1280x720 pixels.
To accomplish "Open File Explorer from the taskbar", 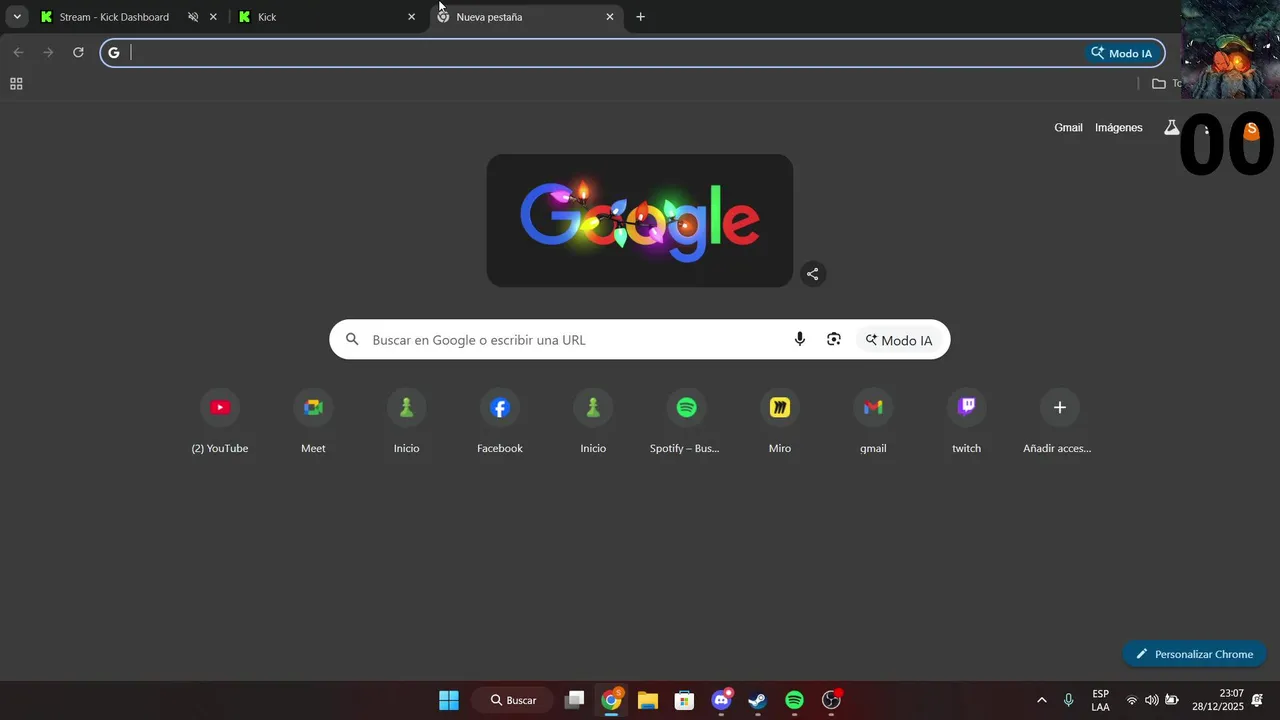I will click(648, 700).
